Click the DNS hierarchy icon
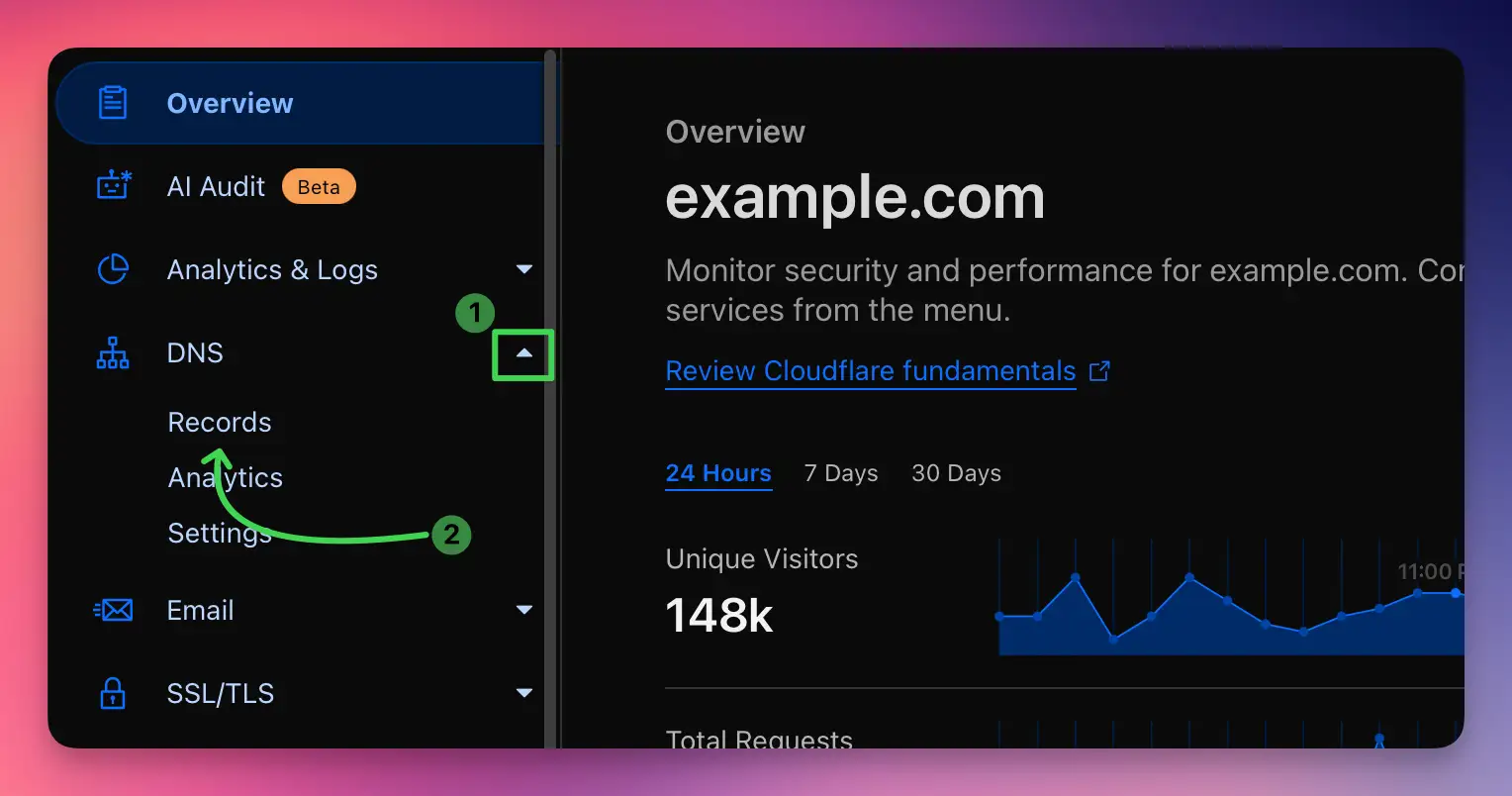The image size is (1512, 796). (113, 352)
